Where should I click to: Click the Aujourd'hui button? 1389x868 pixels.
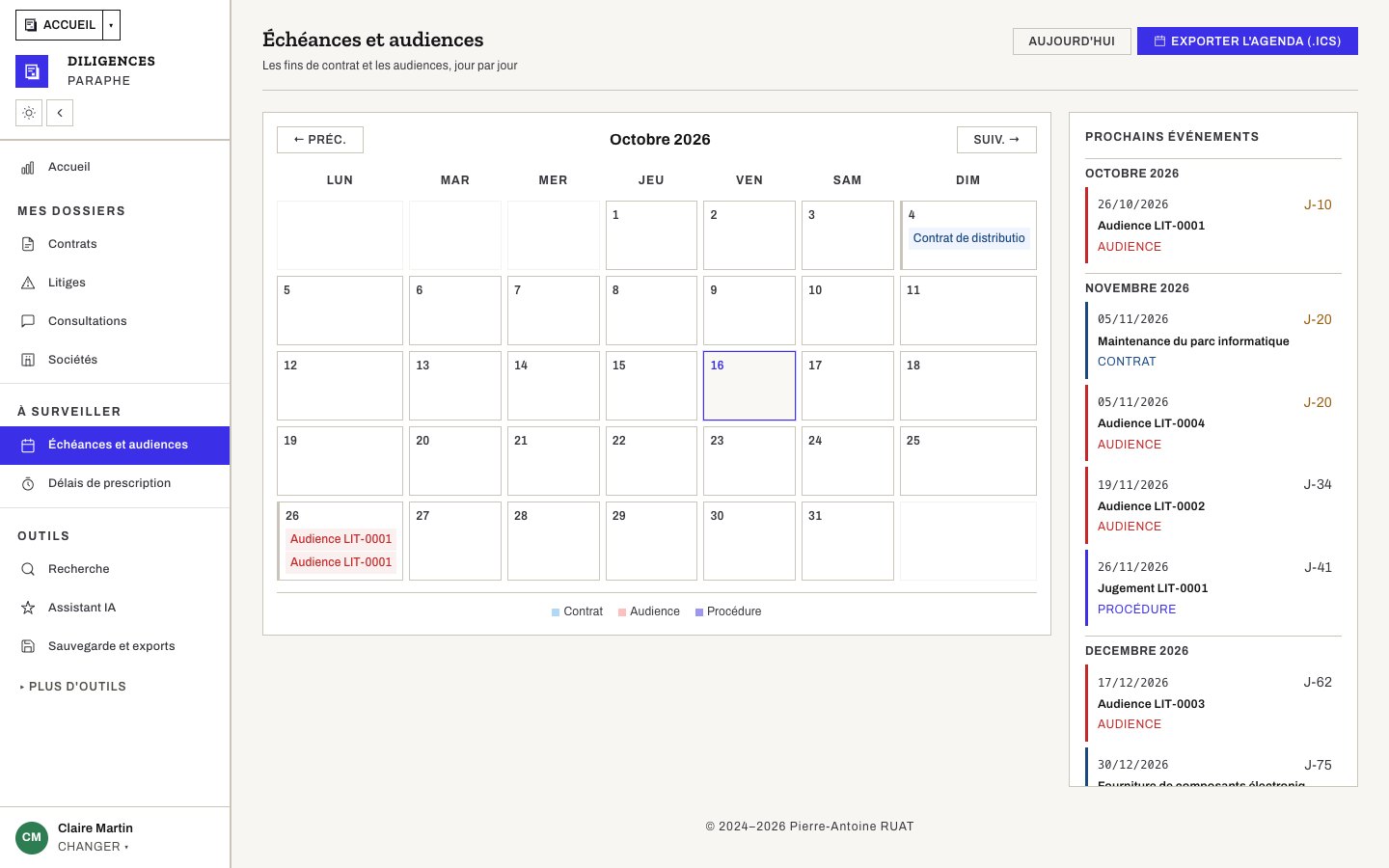pos(1072,41)
